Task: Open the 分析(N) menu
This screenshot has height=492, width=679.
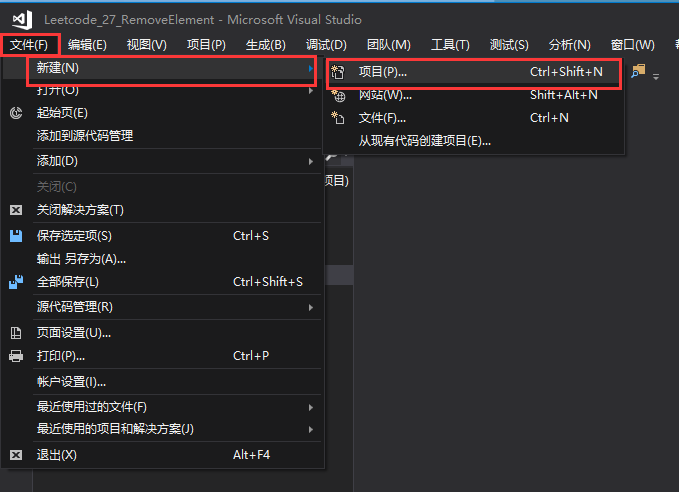Action: pyautogui.click(x=569, y=45)
